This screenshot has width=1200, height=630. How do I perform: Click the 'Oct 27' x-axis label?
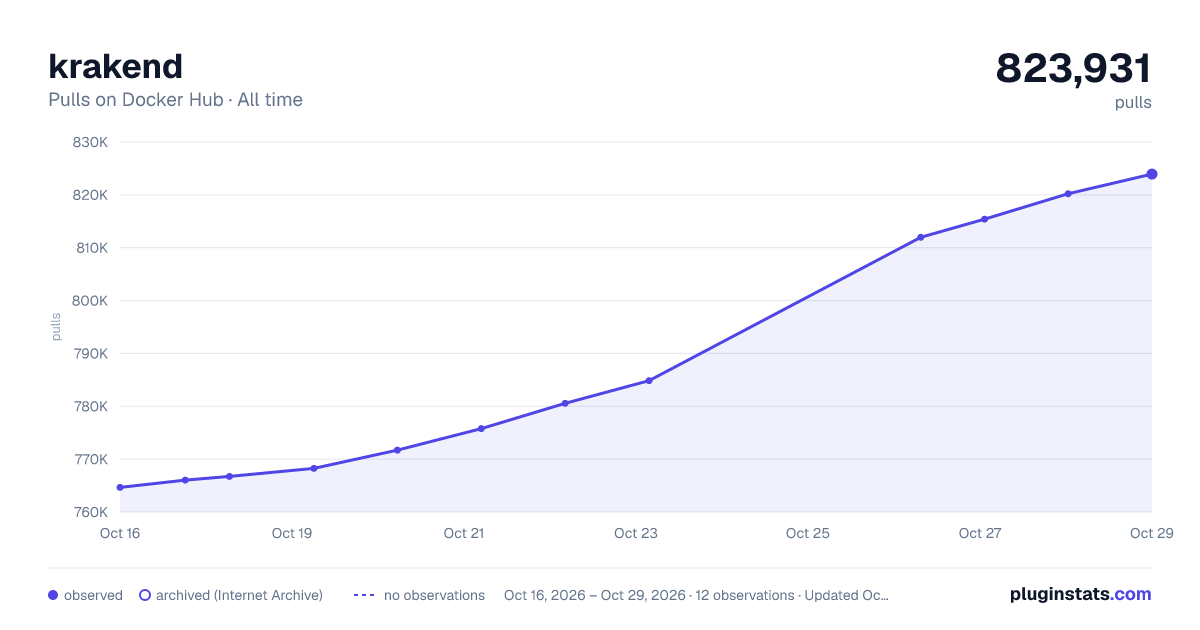click(x=980, y=533)
